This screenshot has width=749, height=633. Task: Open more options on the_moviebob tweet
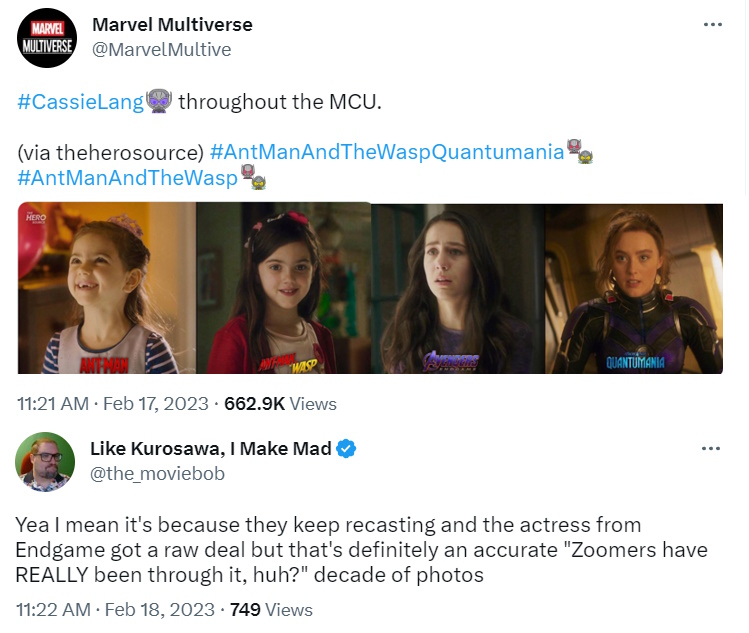712,447
